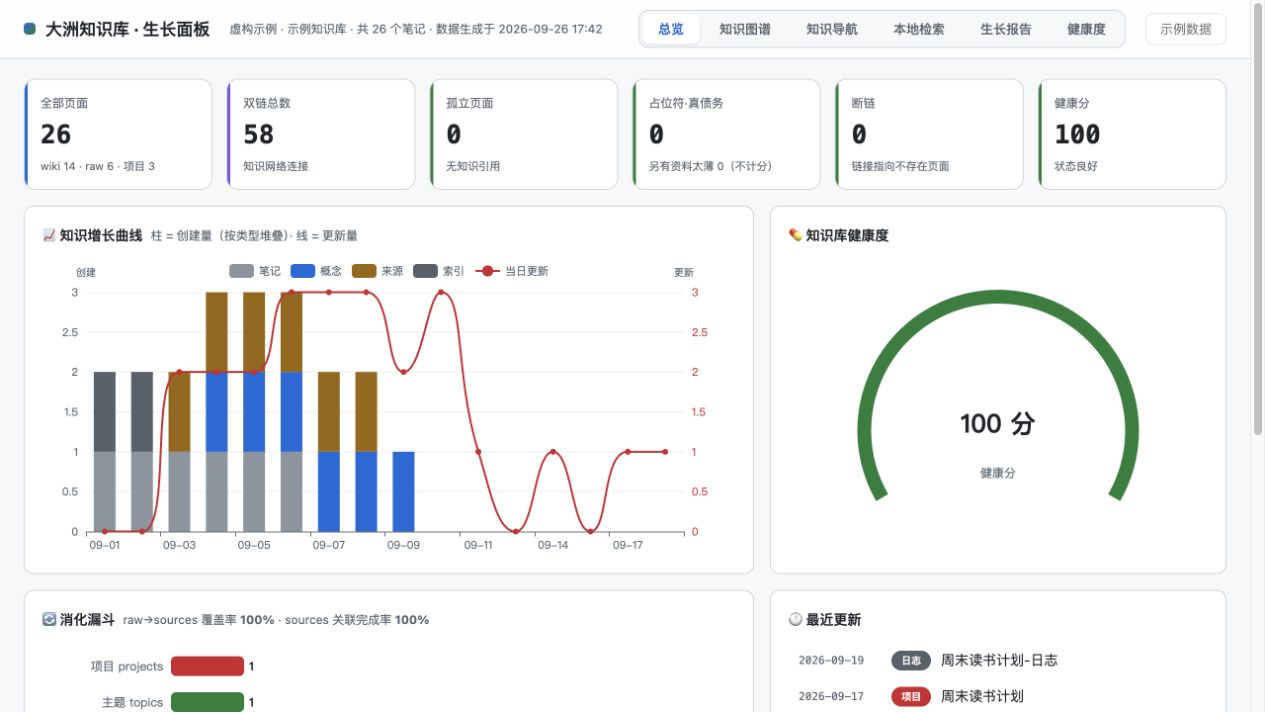The width and height of the screenshot is (1265, 712).
Task: Open the 周末读书计划-日志 entry
Action: (999, 660)
